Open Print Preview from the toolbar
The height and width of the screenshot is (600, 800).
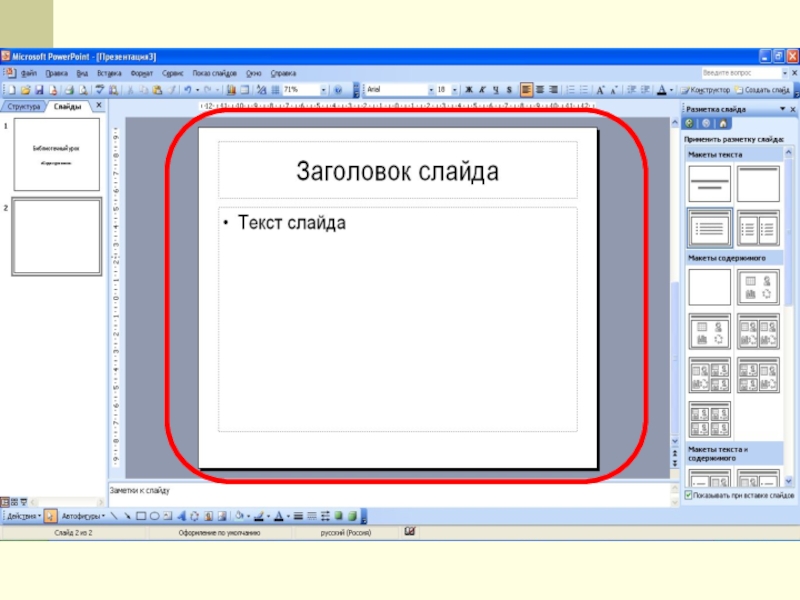tap(83, 90)
